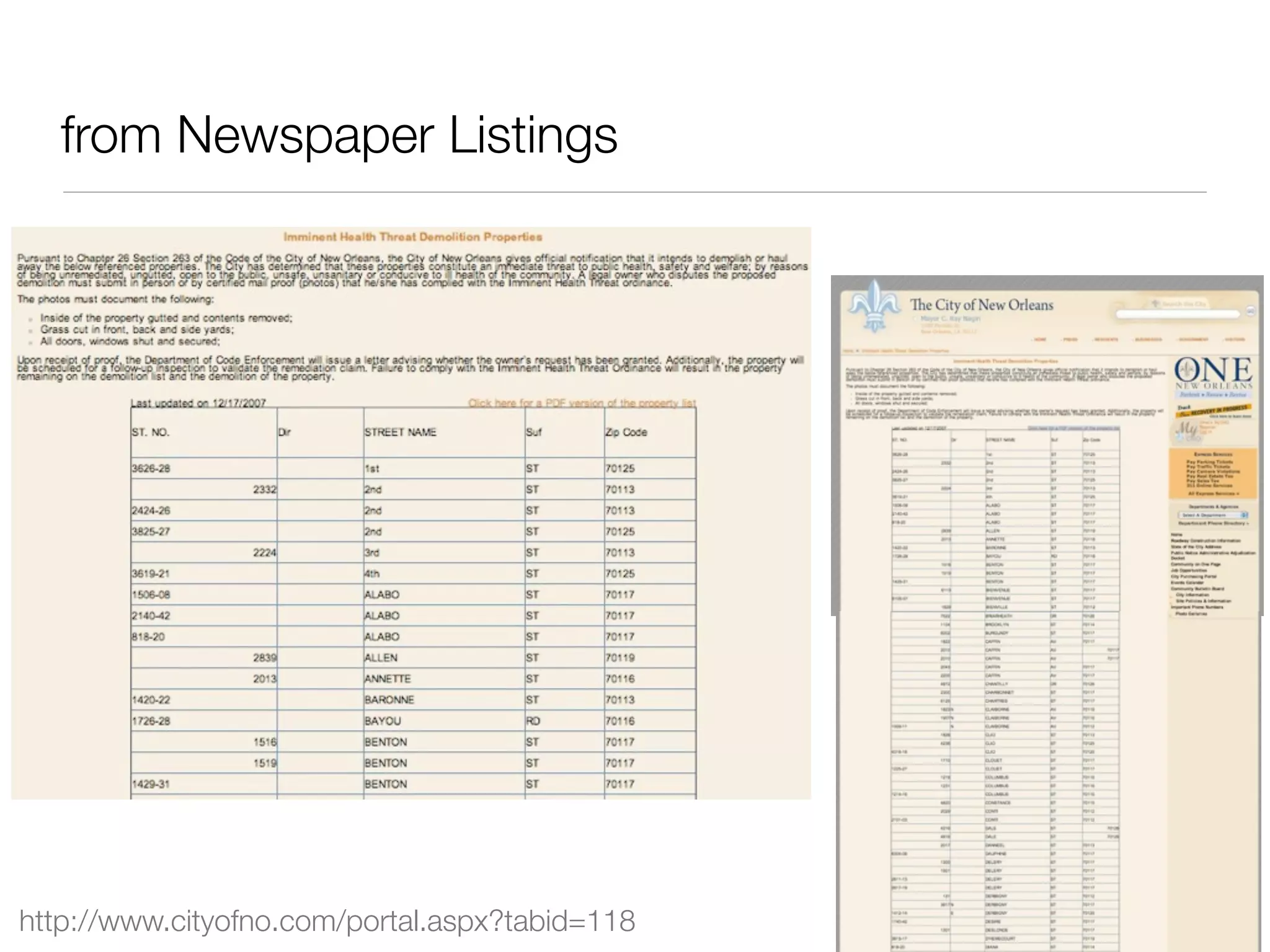Open the GOVERNMENT navigation item
1270x952 pixels.
pos(1192,340)
